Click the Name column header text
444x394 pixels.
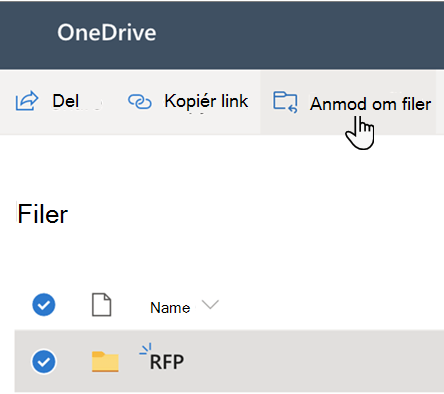tap(170, 307)
